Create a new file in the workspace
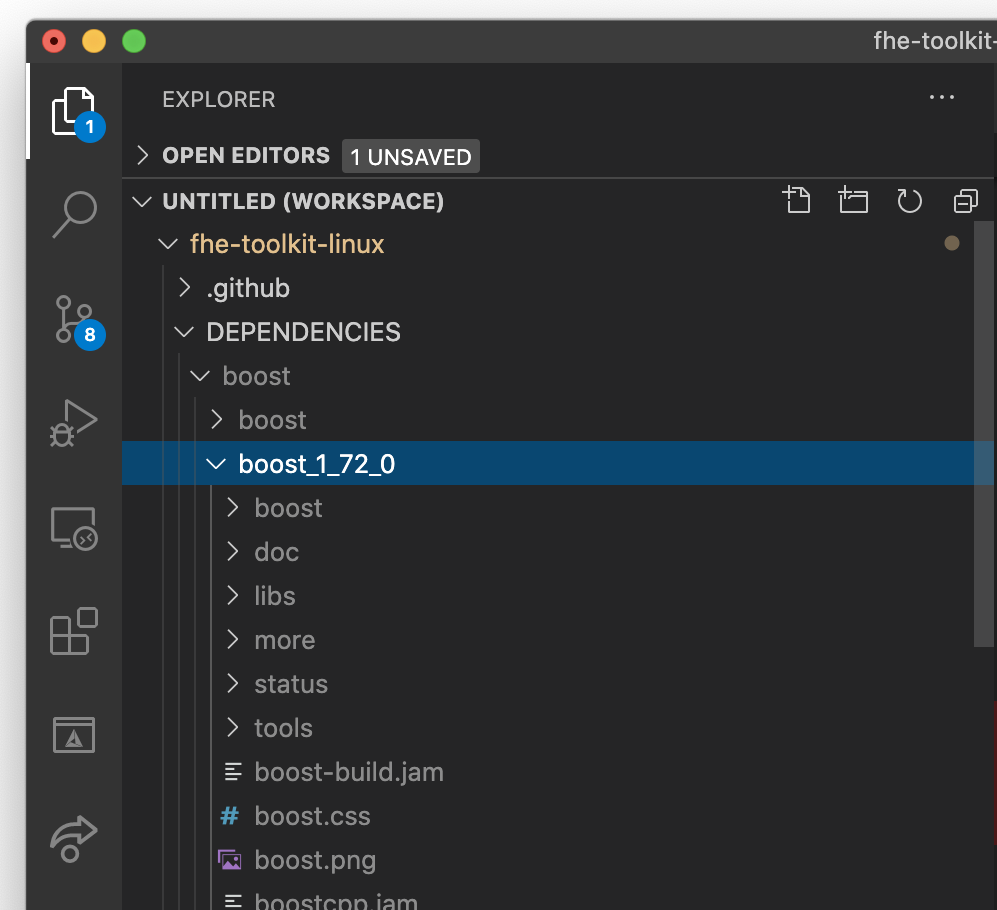Viewport: 997px width, 910px height. pyautogui.click(x=797, y=200)
